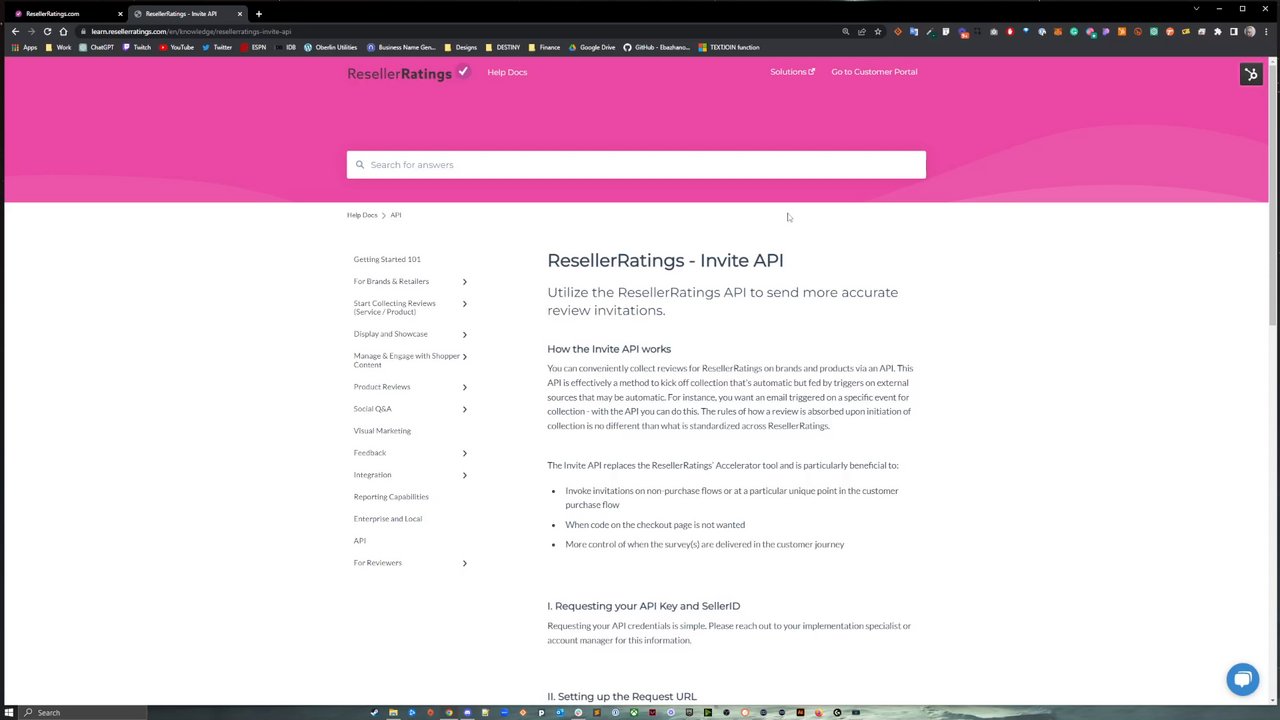Close the ResellerRatings - Invite API tab
The image size is (1280, 720).
240,14
